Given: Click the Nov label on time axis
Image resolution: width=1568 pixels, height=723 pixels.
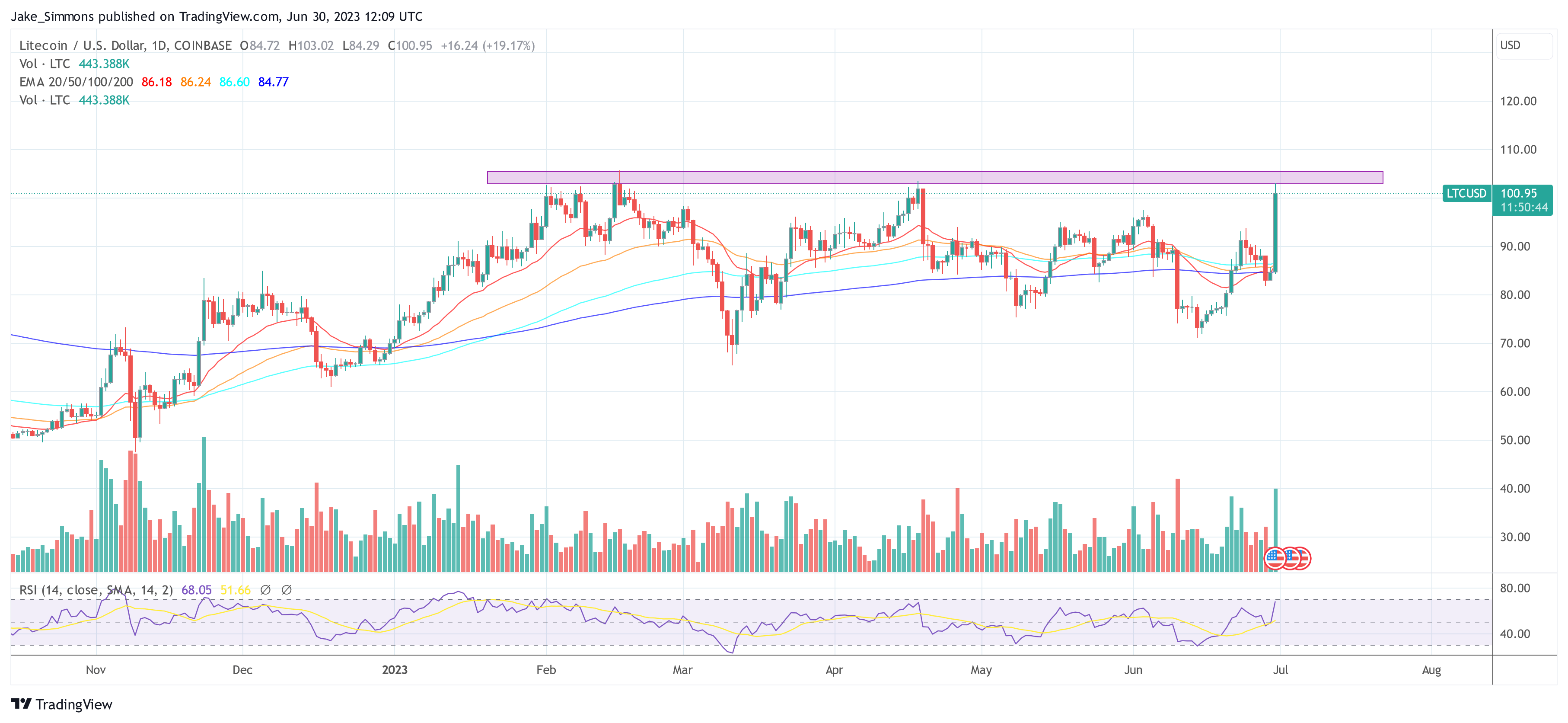Looking at the screenshot, I should pyautogui.click(x=96, y=669).
